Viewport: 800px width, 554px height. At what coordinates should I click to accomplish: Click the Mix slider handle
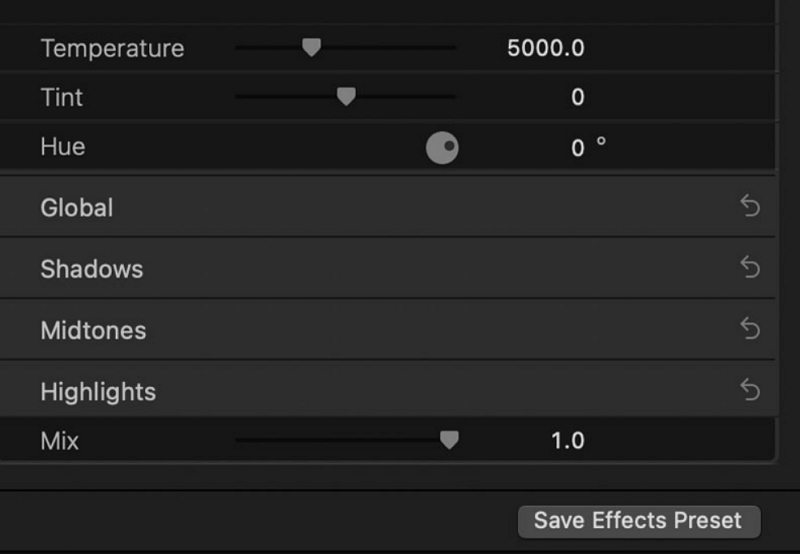pyautogui.click(x=449, y=439)
